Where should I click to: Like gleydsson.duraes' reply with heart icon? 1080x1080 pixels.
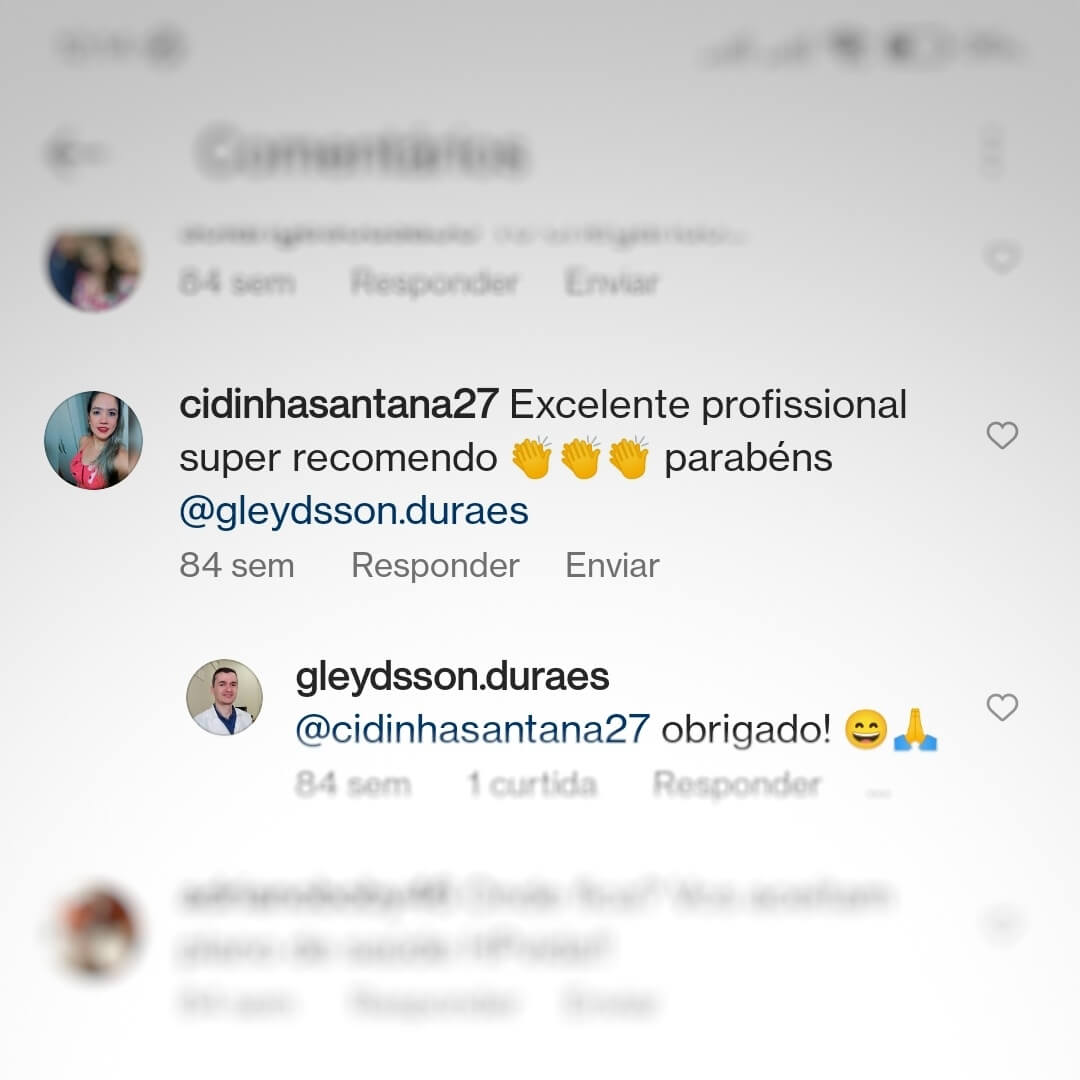point(1001,707)
